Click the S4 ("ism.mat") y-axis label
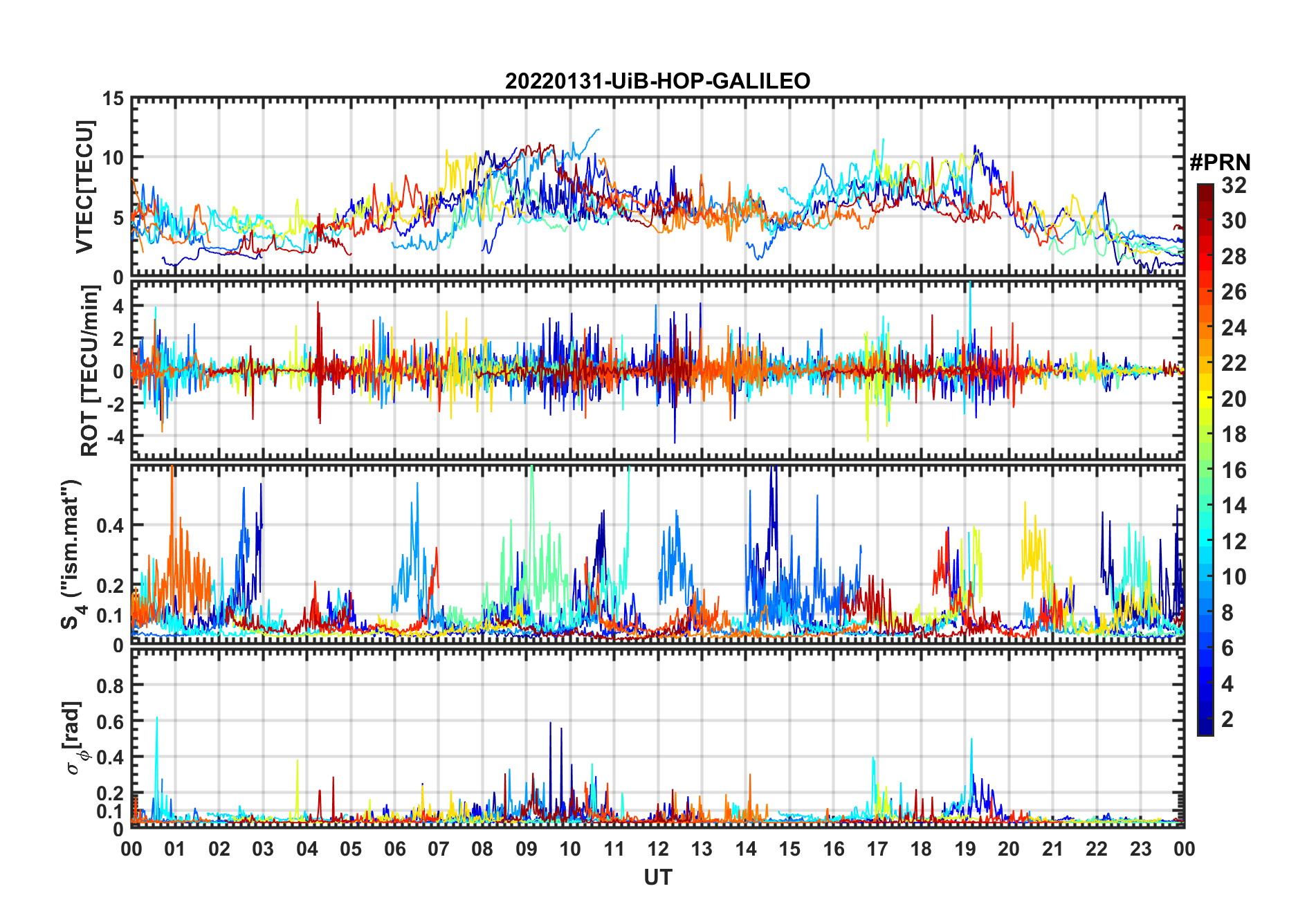This screenshot has width=1316, height=920. pyautogui.click(x=73, y=554)
